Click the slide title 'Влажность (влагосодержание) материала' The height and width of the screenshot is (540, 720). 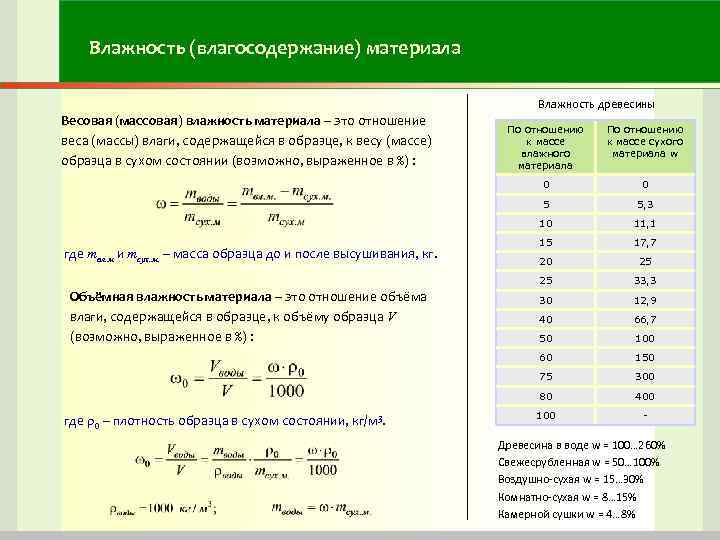(275, 48)
